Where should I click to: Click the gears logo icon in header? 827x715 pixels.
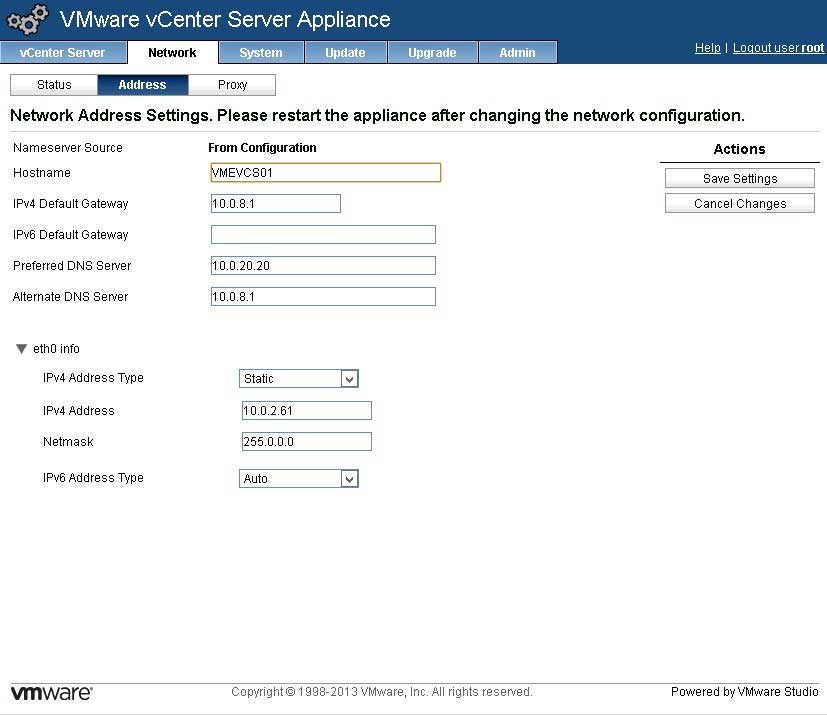[x=27, y=19]
